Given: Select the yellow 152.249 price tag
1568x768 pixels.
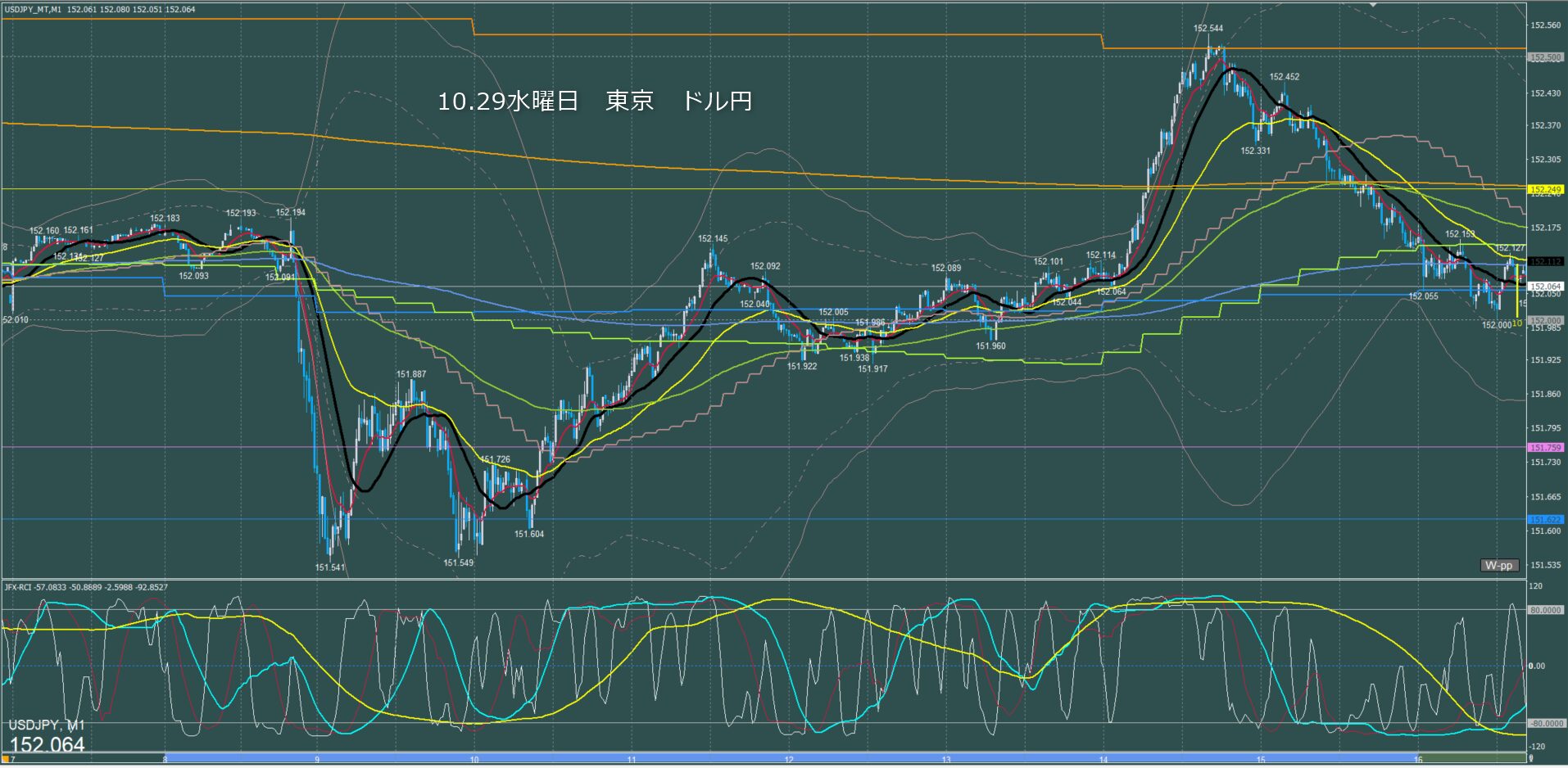Looking at the screenshot, I should coord(1545,189).
